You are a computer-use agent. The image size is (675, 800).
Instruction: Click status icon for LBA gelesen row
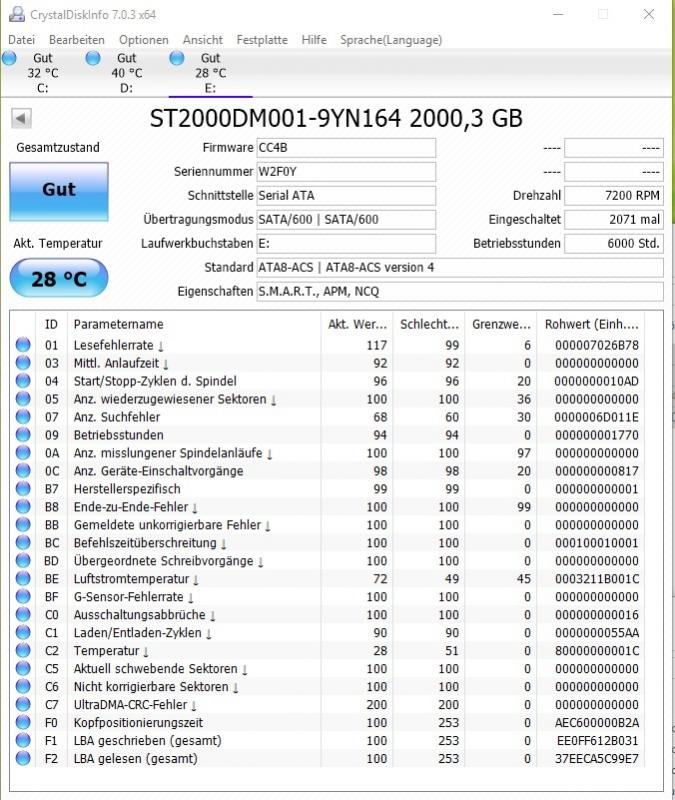[x=23, y=758]
